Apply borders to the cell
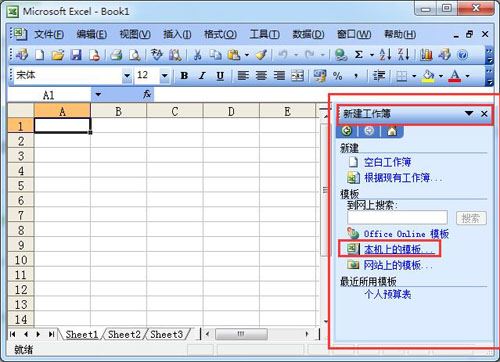This screenshot has width=500, height=362. [x=402, y=77]
